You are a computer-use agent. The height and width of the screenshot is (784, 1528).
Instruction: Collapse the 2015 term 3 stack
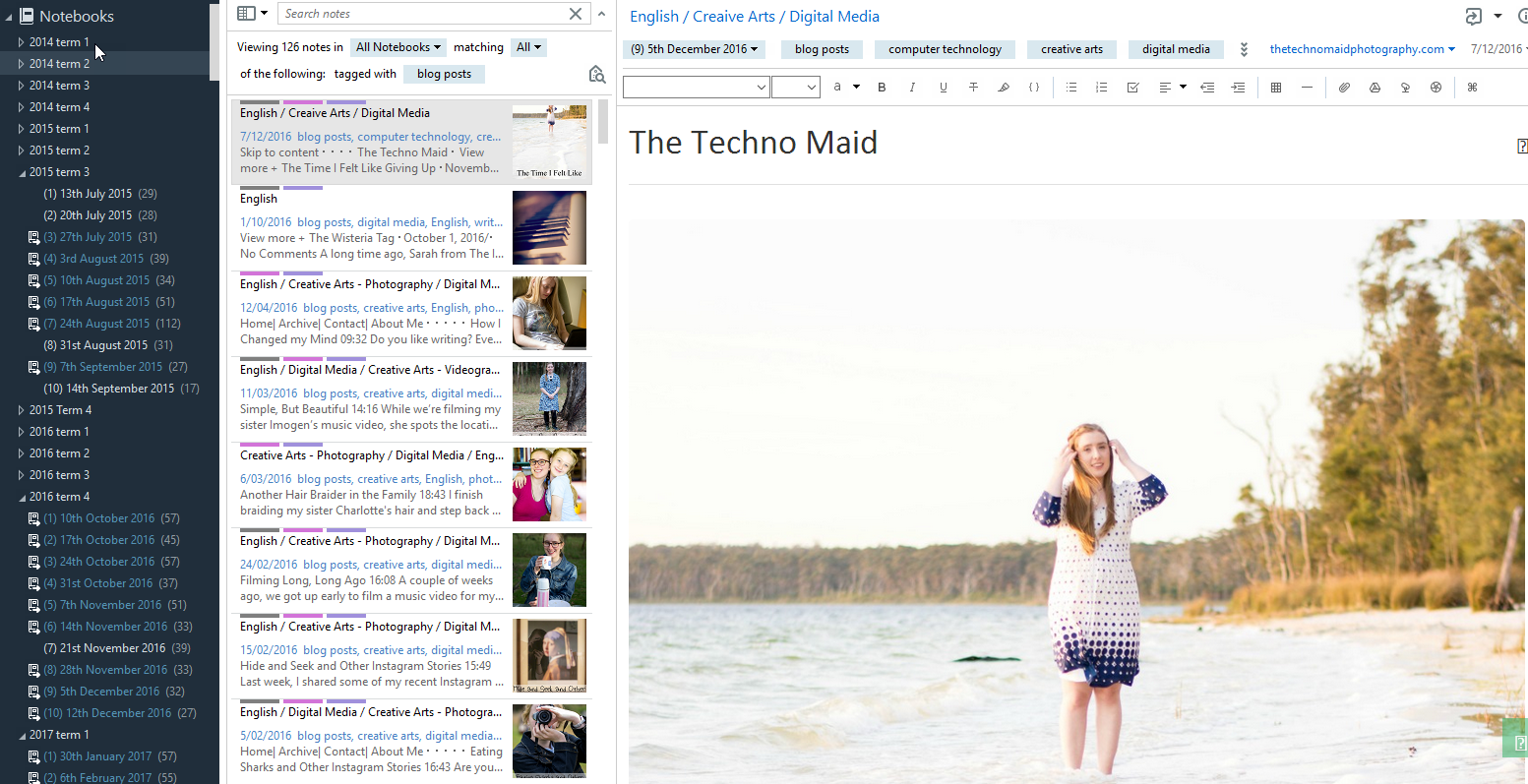pos(22,172)
